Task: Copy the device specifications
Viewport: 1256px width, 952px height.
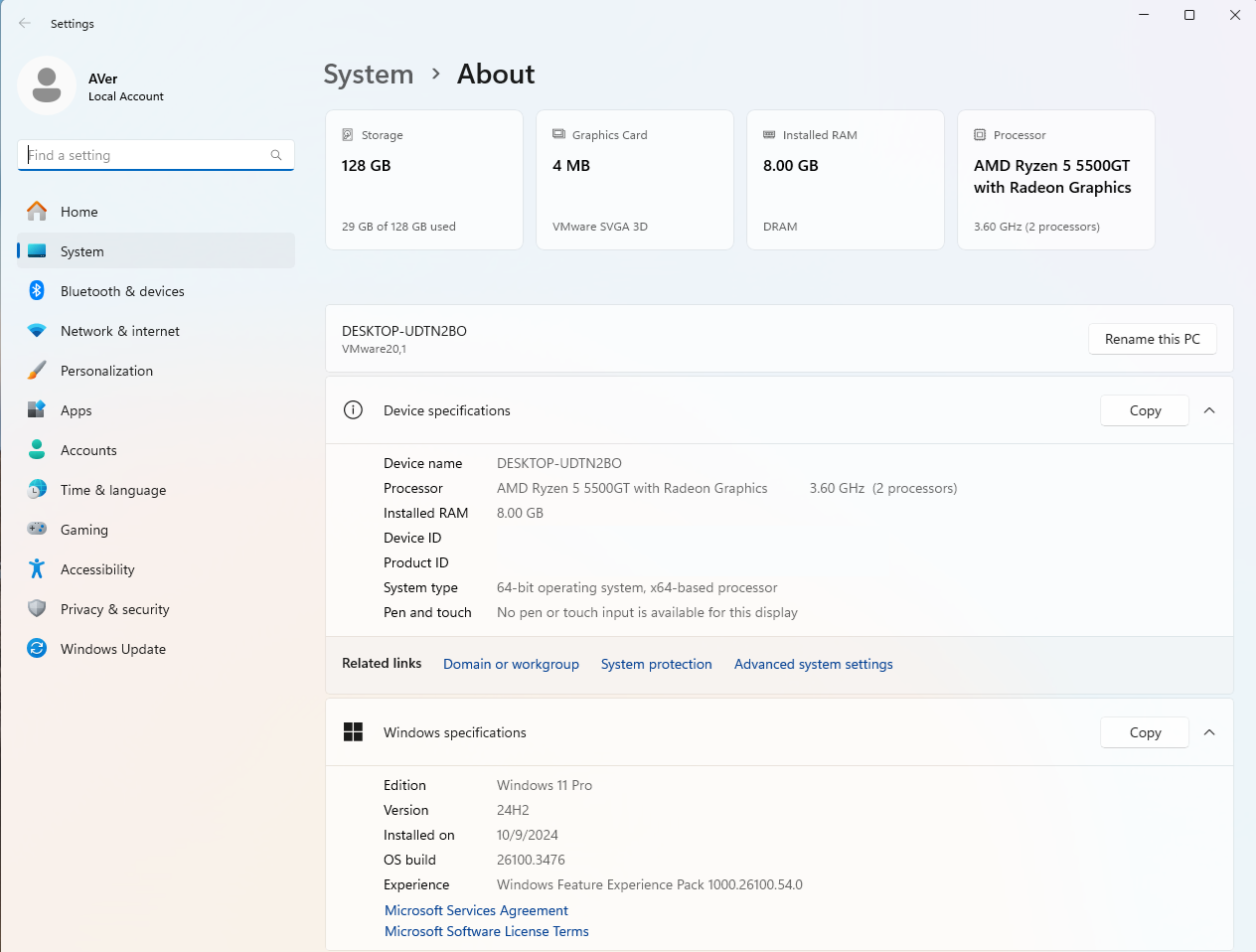Action: (1145, 410)
